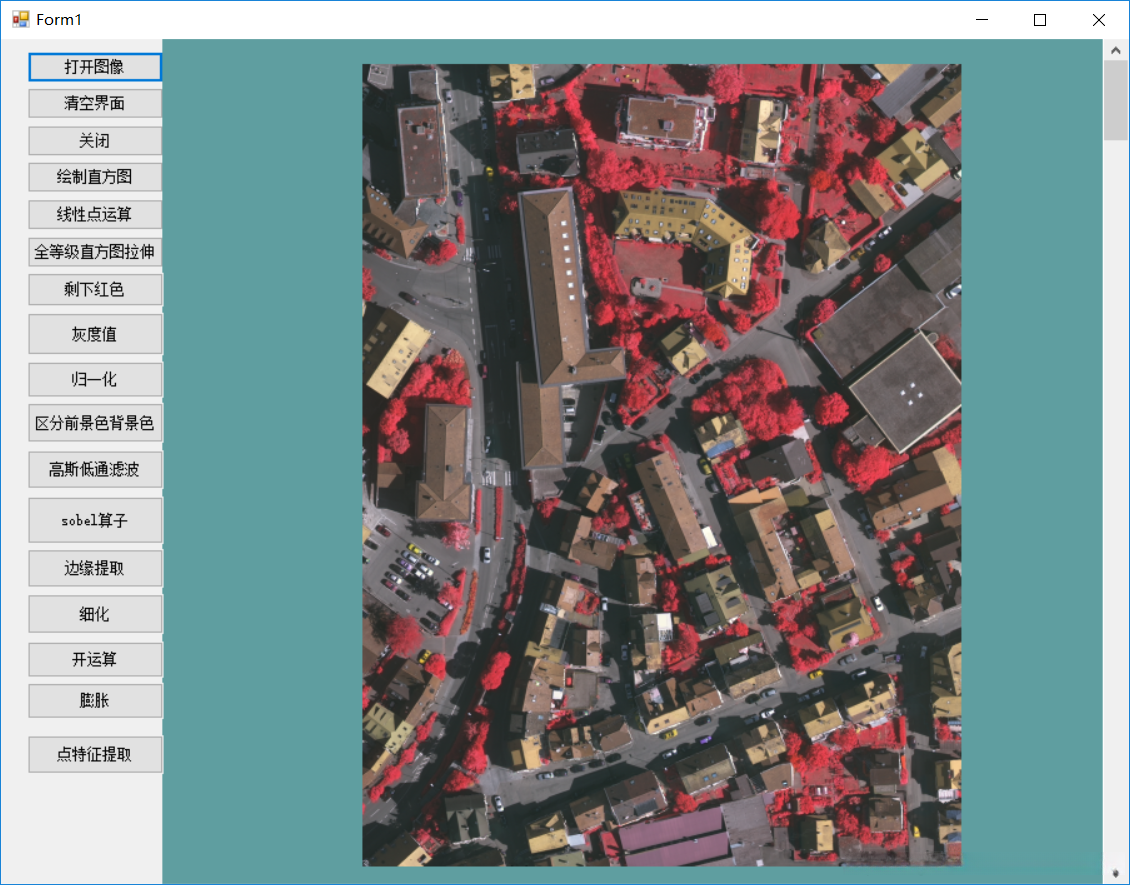This screenshot has width=1130, height=885.
Task: Click the Form1 window icon
Action: [x=20, y=19]
